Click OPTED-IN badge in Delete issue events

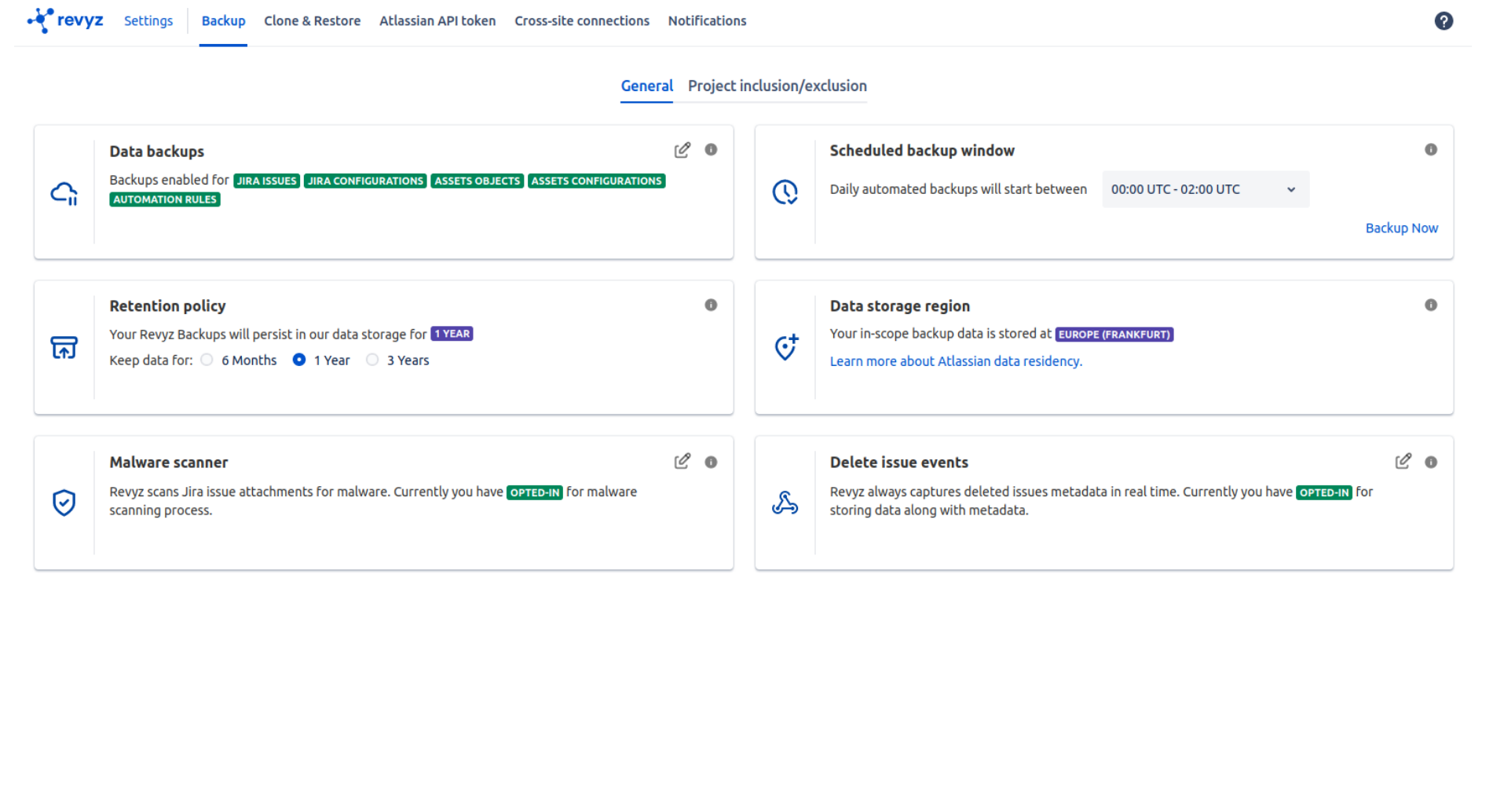pyautogui.click(x=1323, y=492)
